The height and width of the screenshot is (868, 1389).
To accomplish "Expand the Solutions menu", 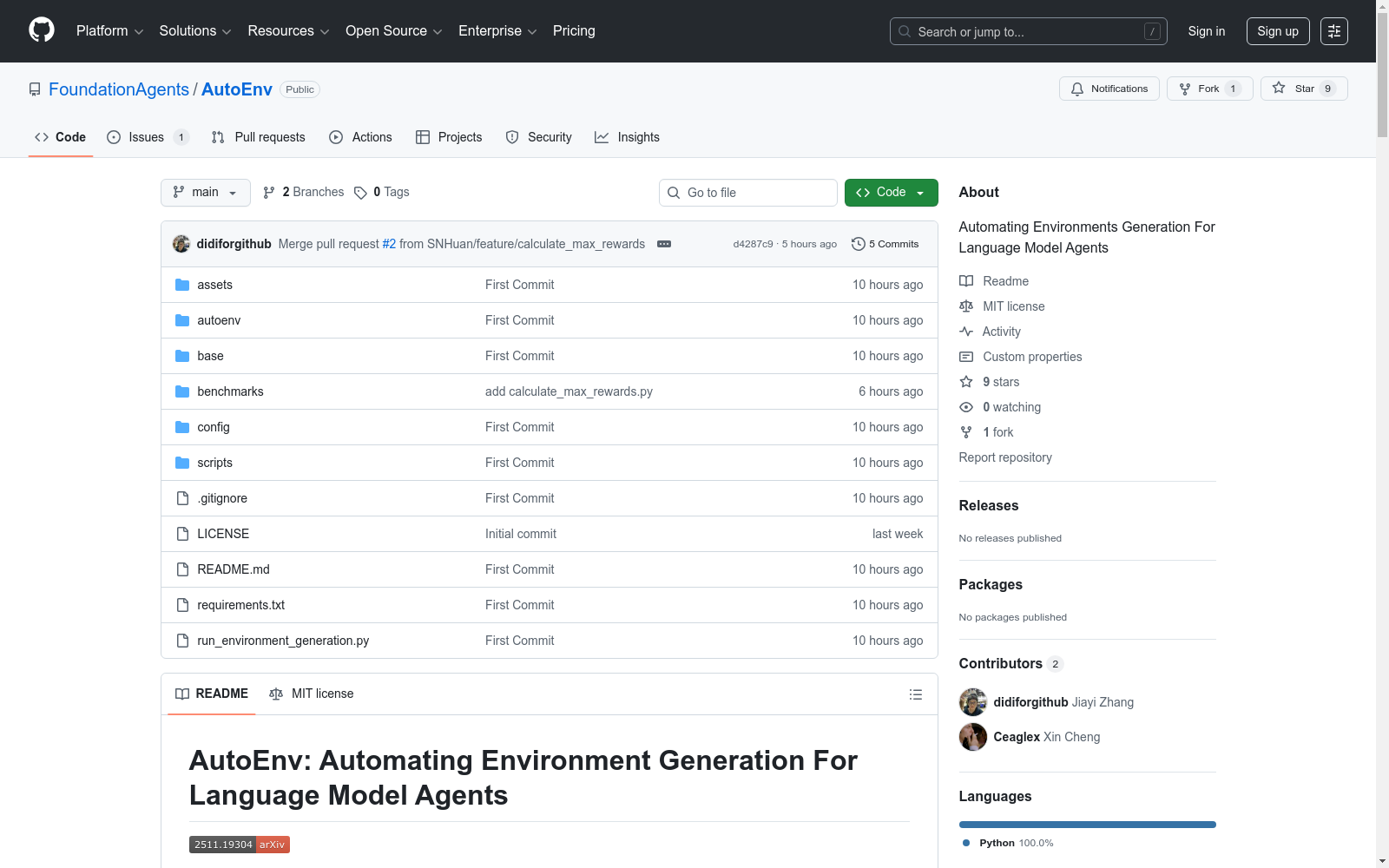I will tap(195, 31).
